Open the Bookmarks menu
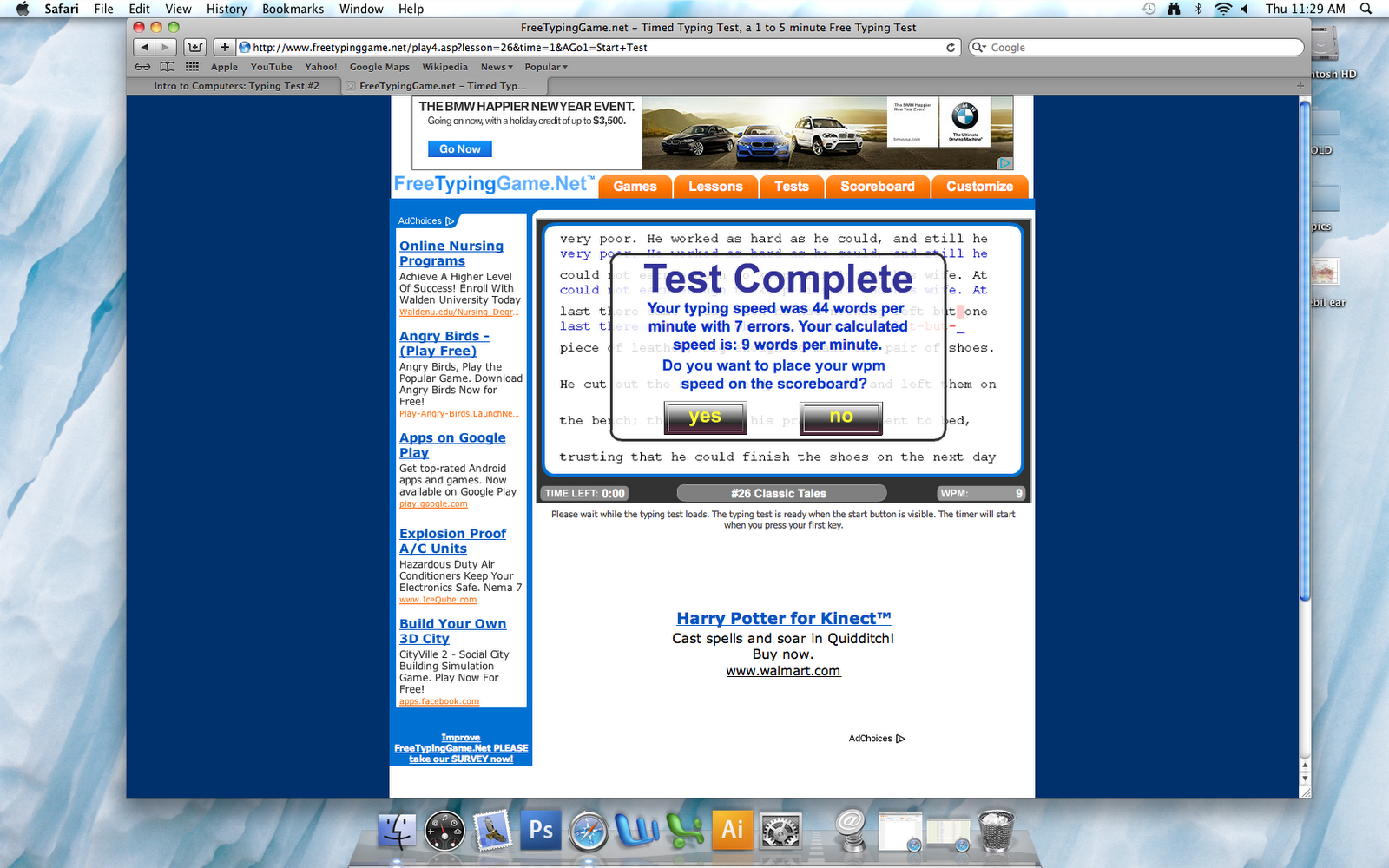The image size is (1389, 868). [293, 9]
